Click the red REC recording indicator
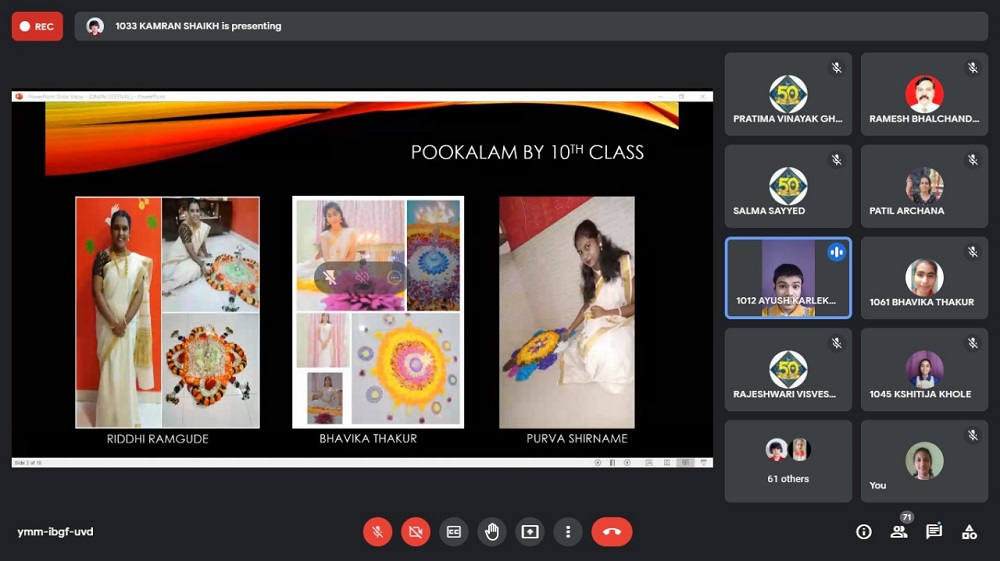This screenshot has height=561, width=1000. pos(37,26)
